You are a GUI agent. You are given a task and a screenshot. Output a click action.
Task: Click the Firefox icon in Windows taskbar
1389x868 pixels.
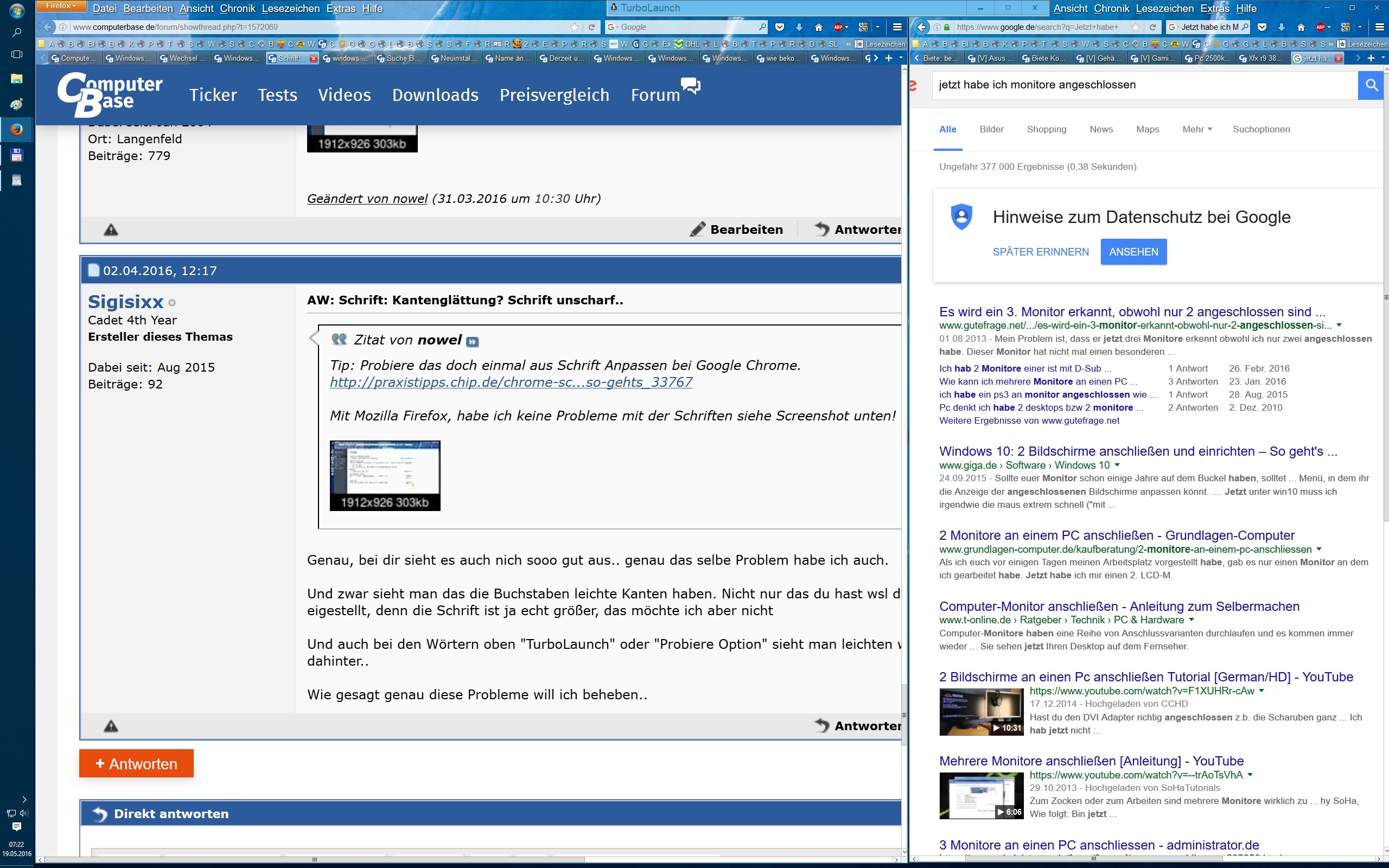(17, 129)
